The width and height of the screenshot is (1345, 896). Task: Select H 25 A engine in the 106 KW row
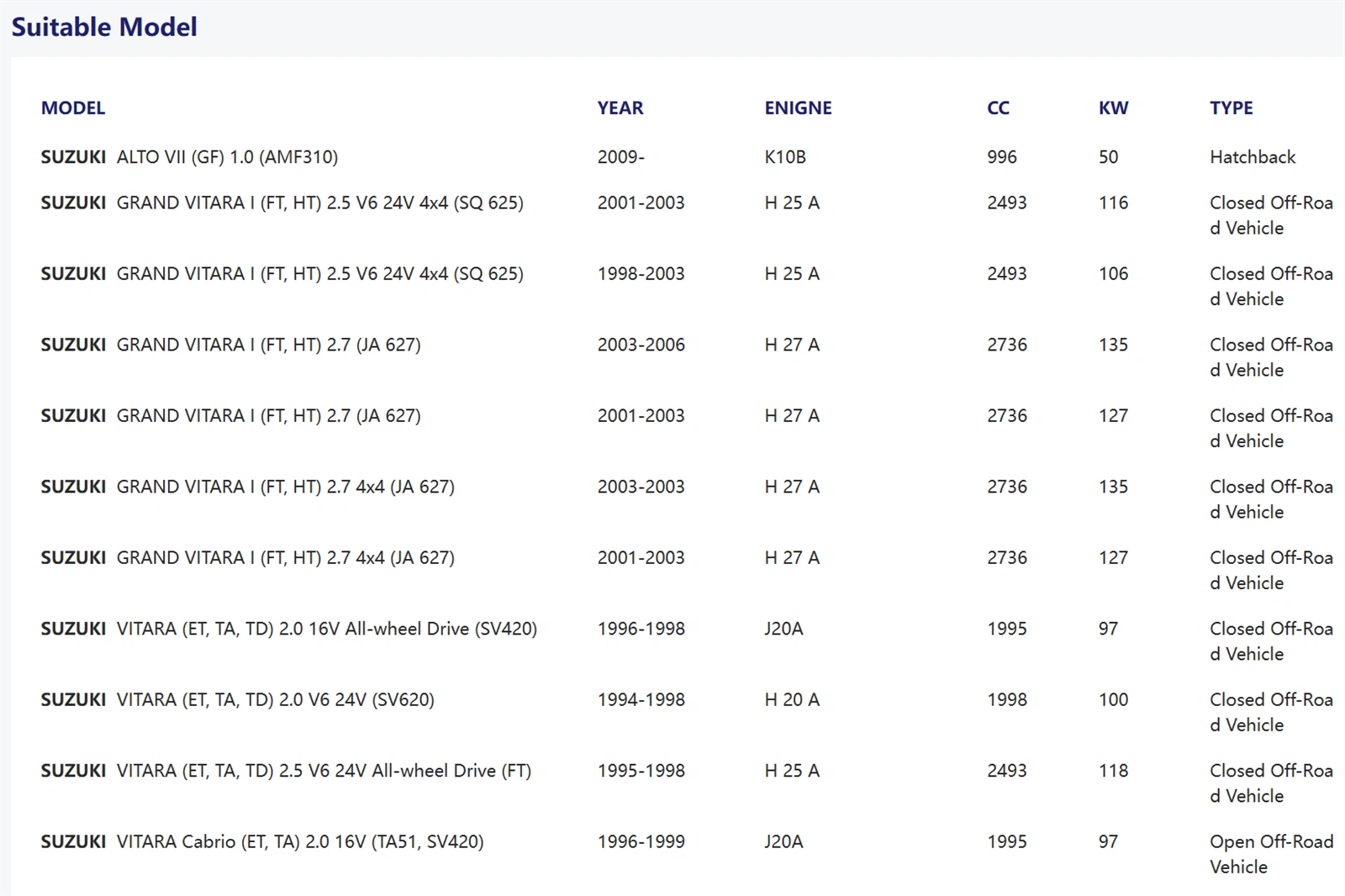(x=791, y=274)
